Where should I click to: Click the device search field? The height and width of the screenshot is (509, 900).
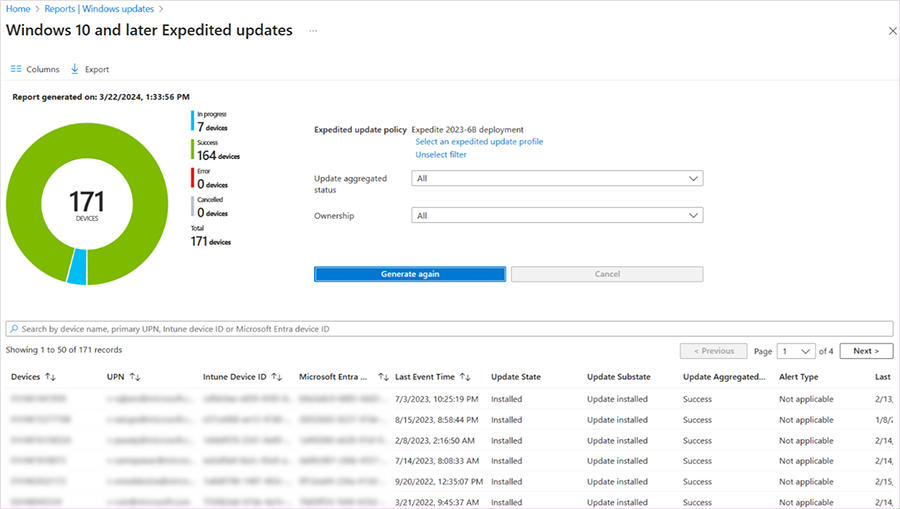point(449,329)
